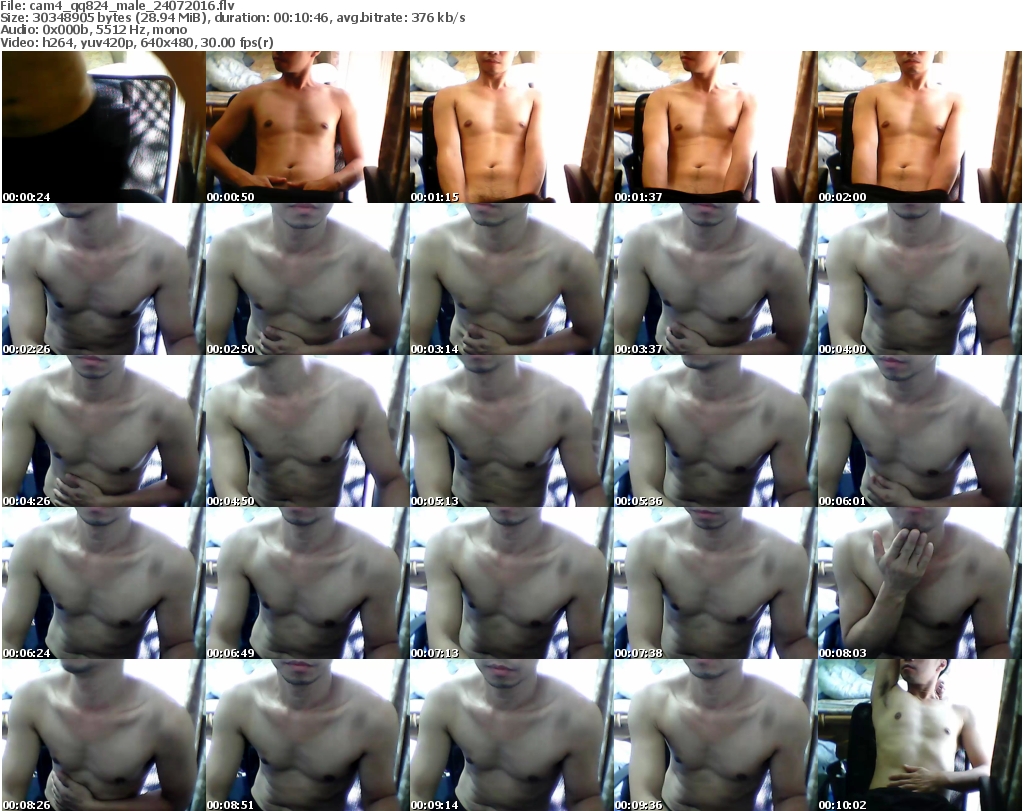Click the thumbnail marked 00:04:26
Screen dimensions: 1024x811
tap(103, 431)
